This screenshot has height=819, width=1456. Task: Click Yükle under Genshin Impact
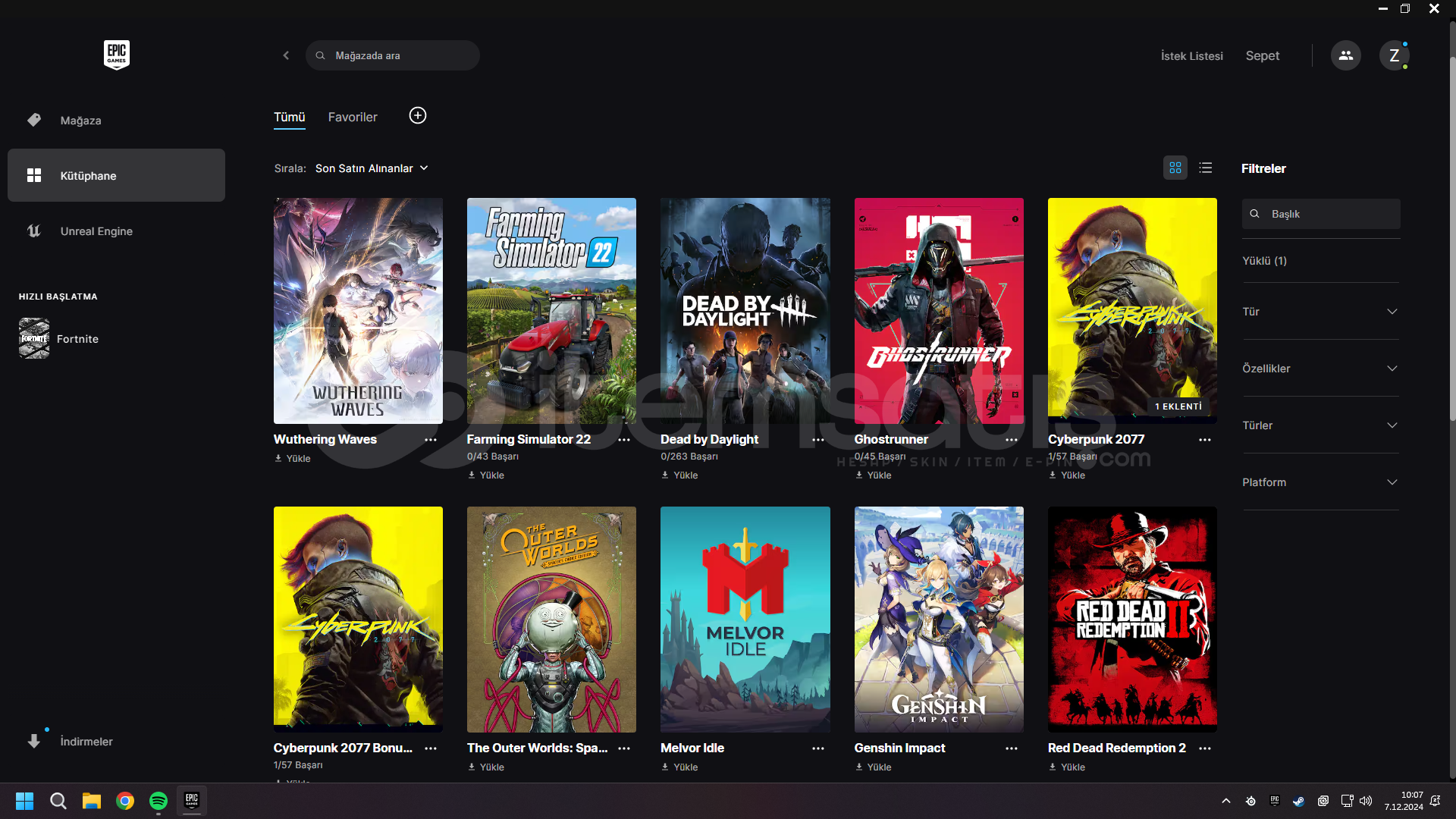pos(873,767)
